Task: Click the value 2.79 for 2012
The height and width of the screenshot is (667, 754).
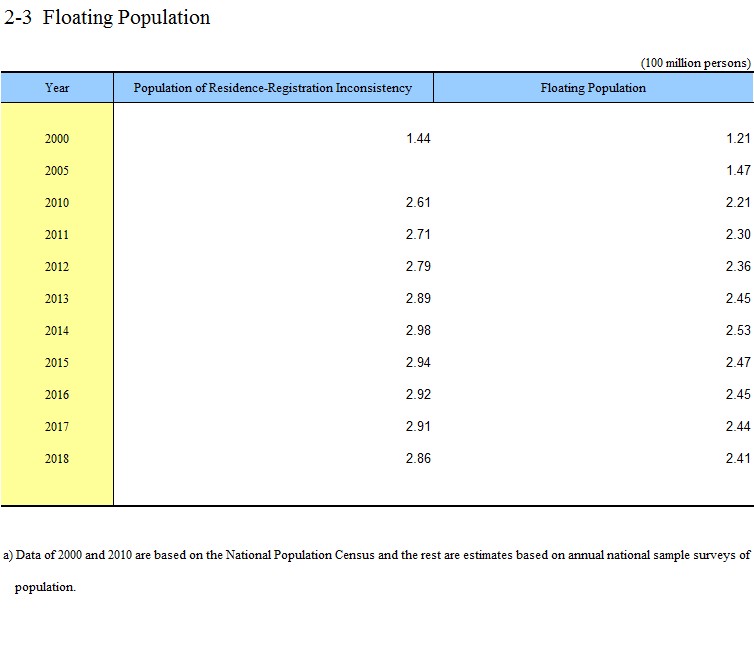Action: (418, 266)
